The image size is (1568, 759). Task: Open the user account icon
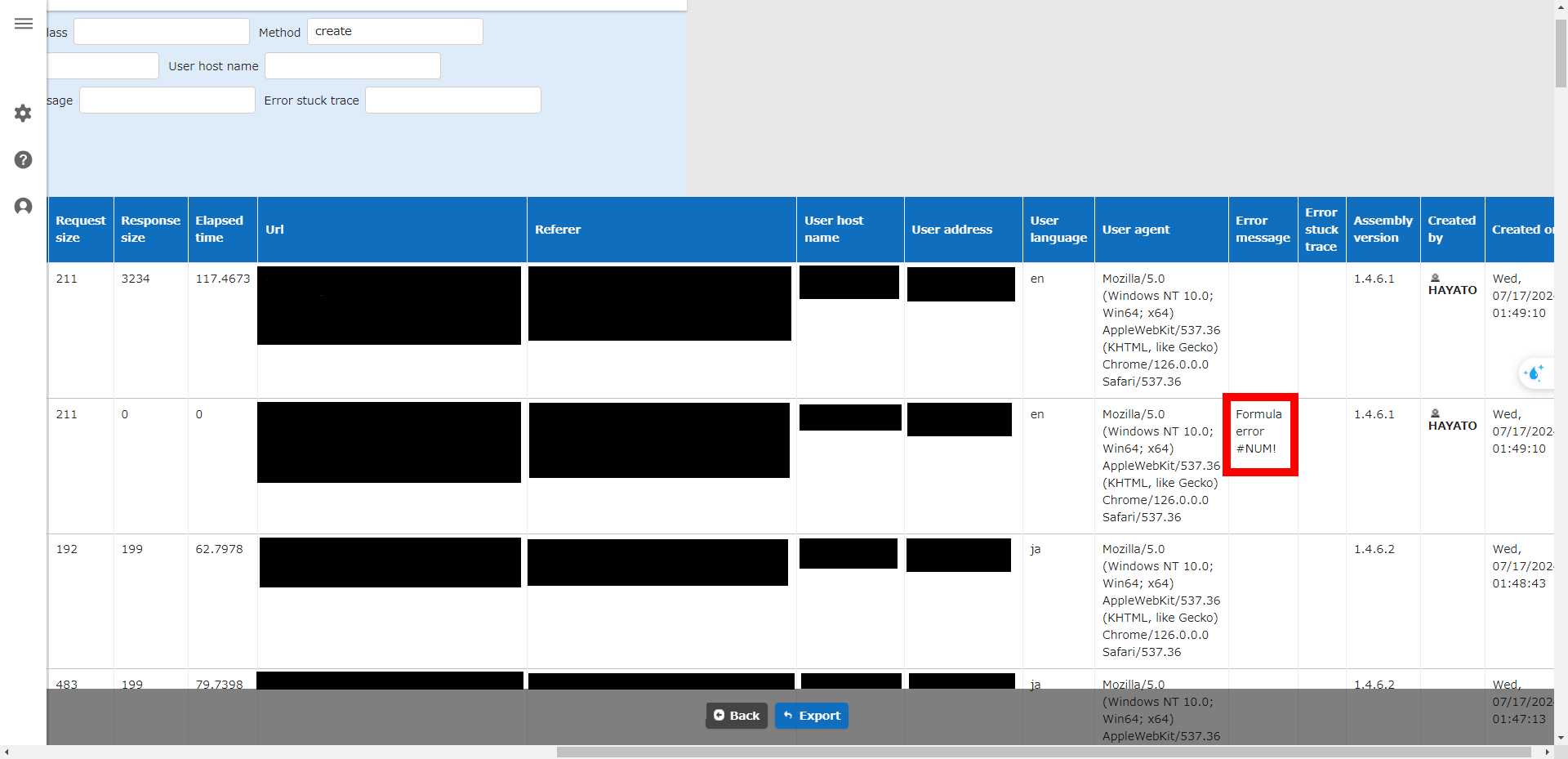click(x=23, y=206)
